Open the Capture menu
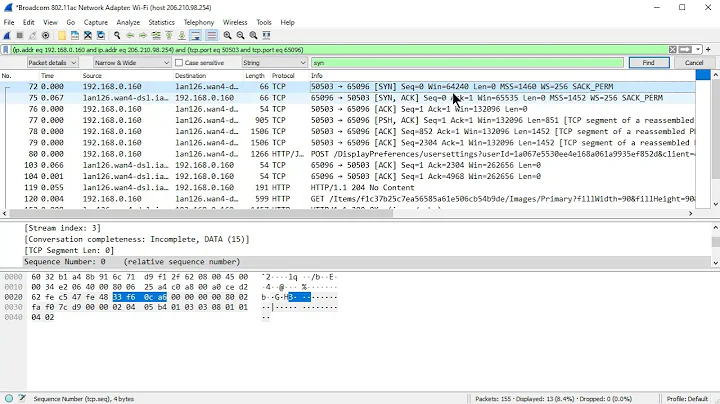The image size is (720, 404). point(96,22)
